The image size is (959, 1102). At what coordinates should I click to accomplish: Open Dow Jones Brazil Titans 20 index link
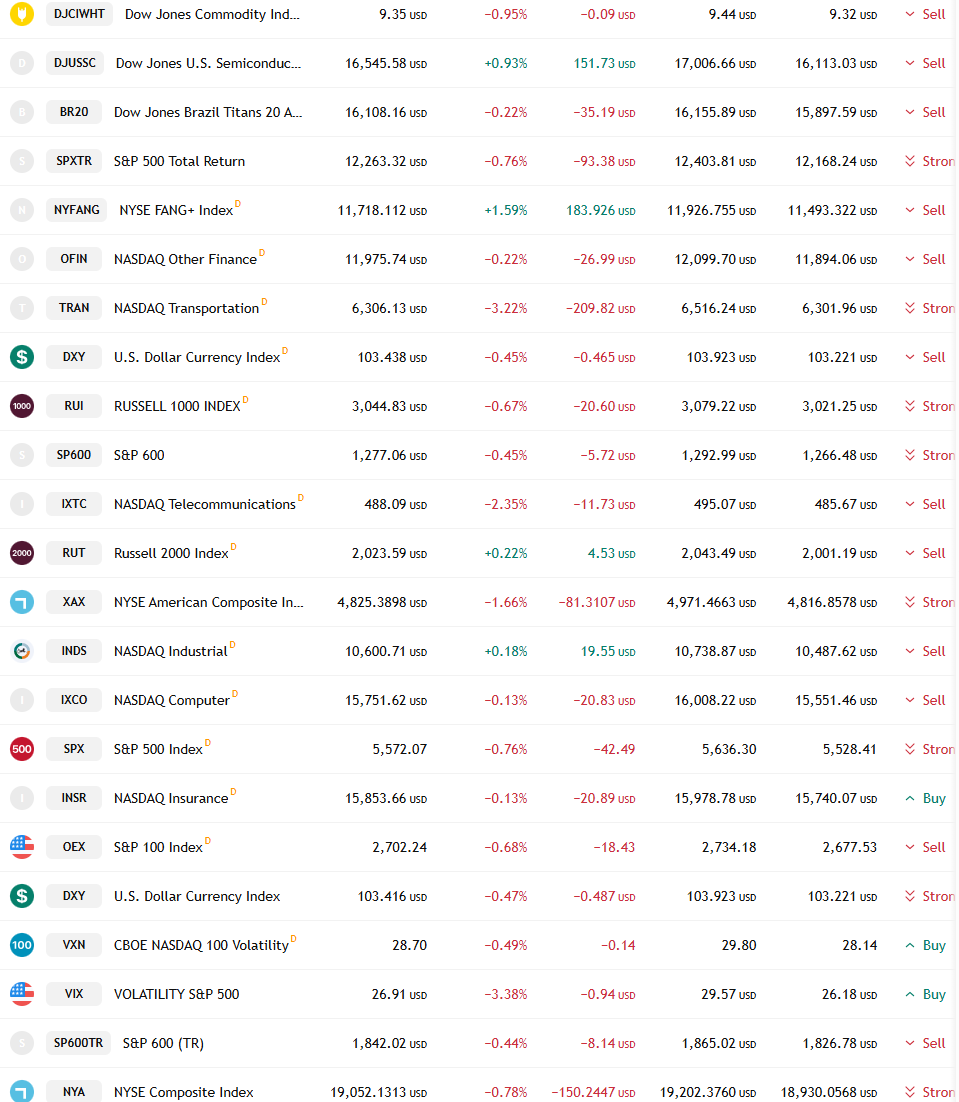click(x=208, y=112)
